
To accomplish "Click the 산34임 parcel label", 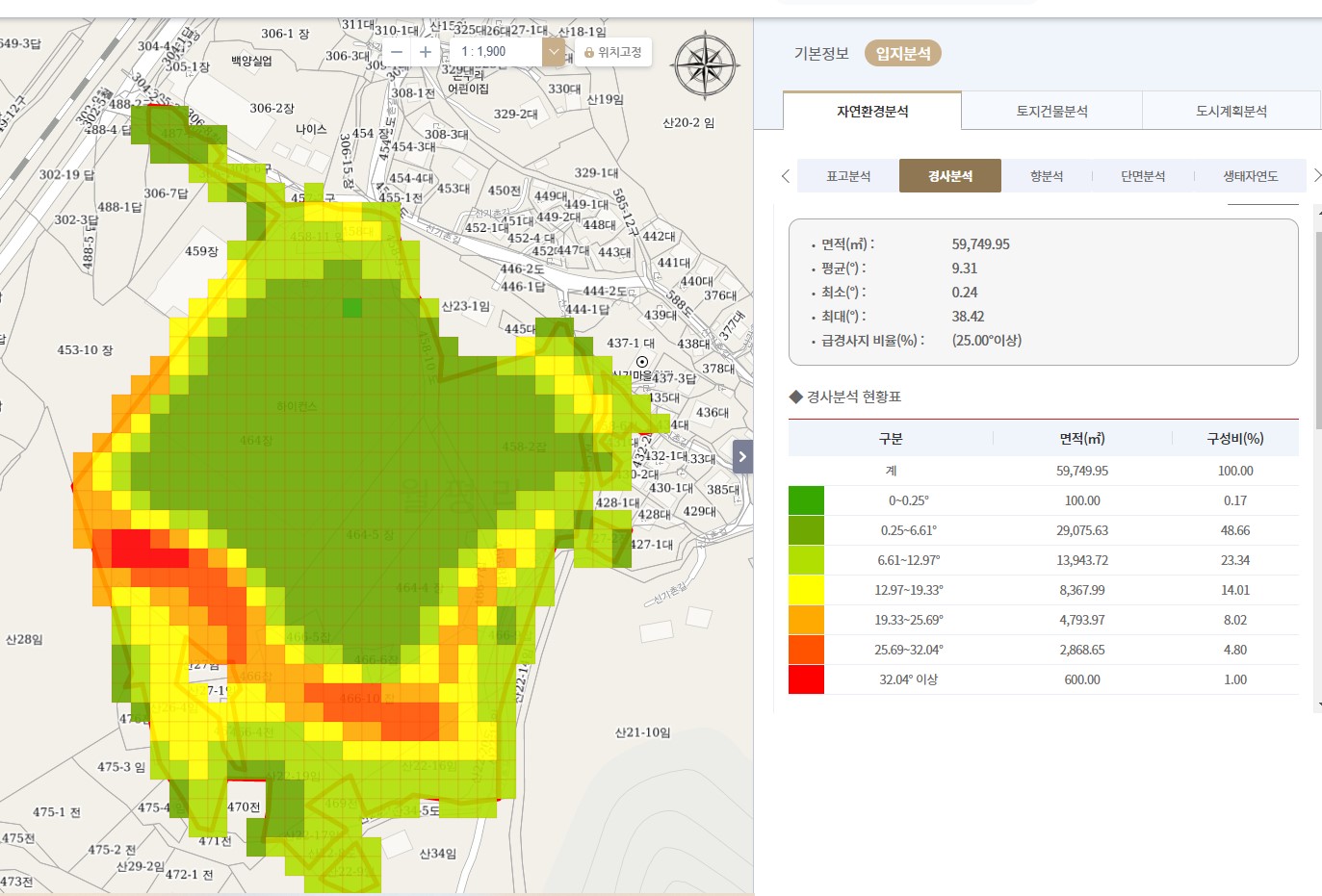I will coord(437,854).
